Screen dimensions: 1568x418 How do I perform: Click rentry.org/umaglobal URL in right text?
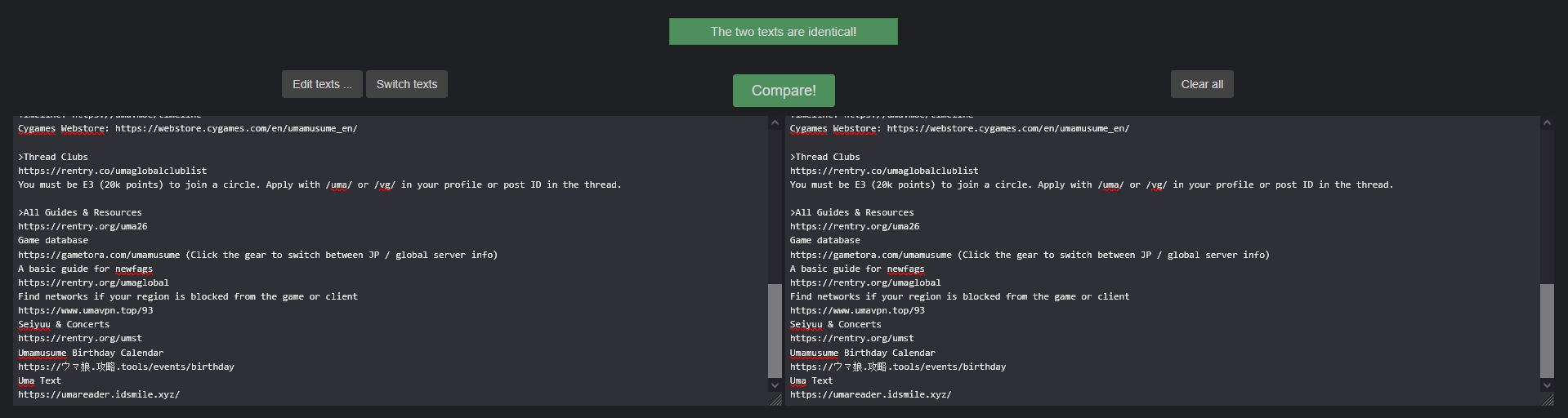pyautogui.click(x=865, y=282)
